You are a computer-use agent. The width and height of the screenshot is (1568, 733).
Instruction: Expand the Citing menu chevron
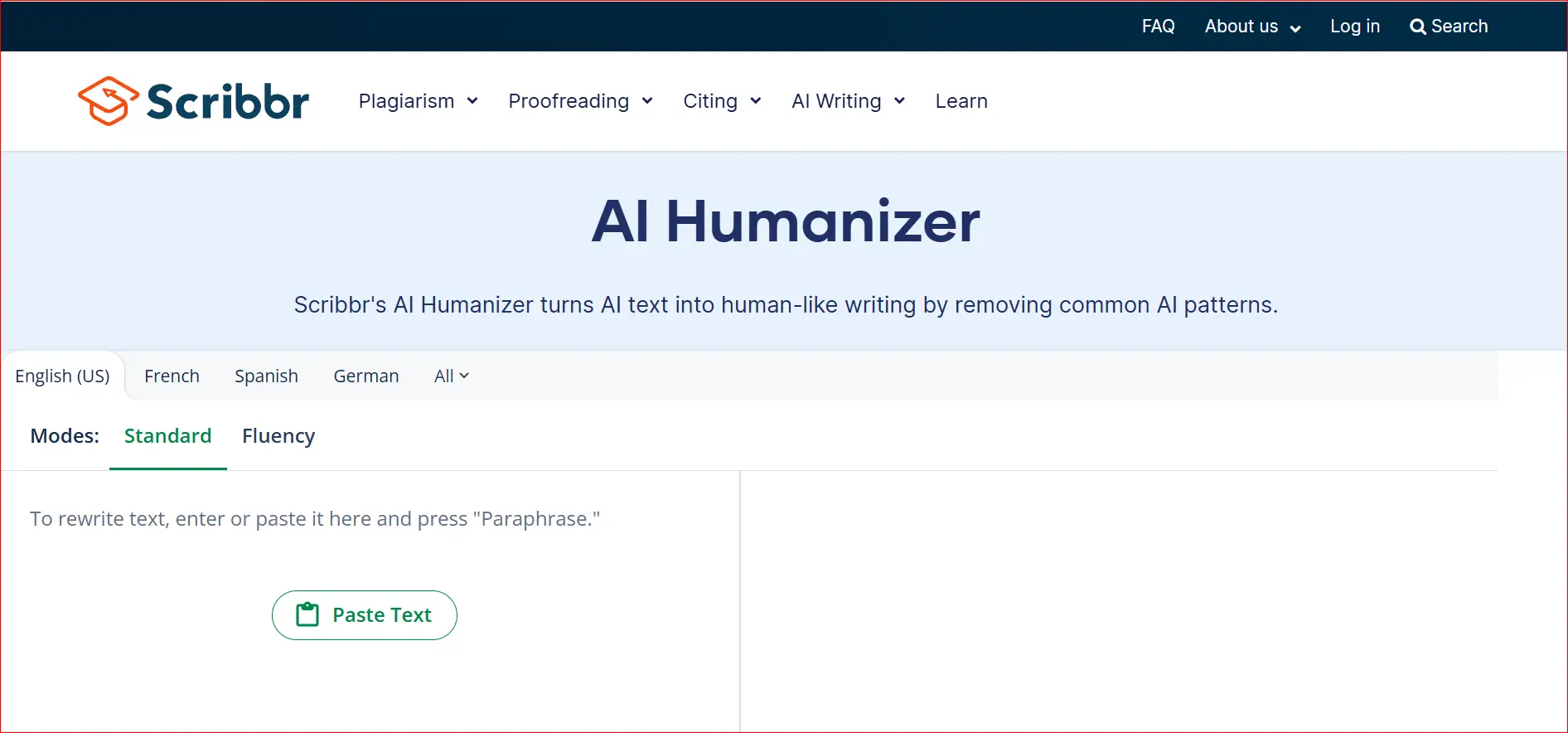point(756,101)
